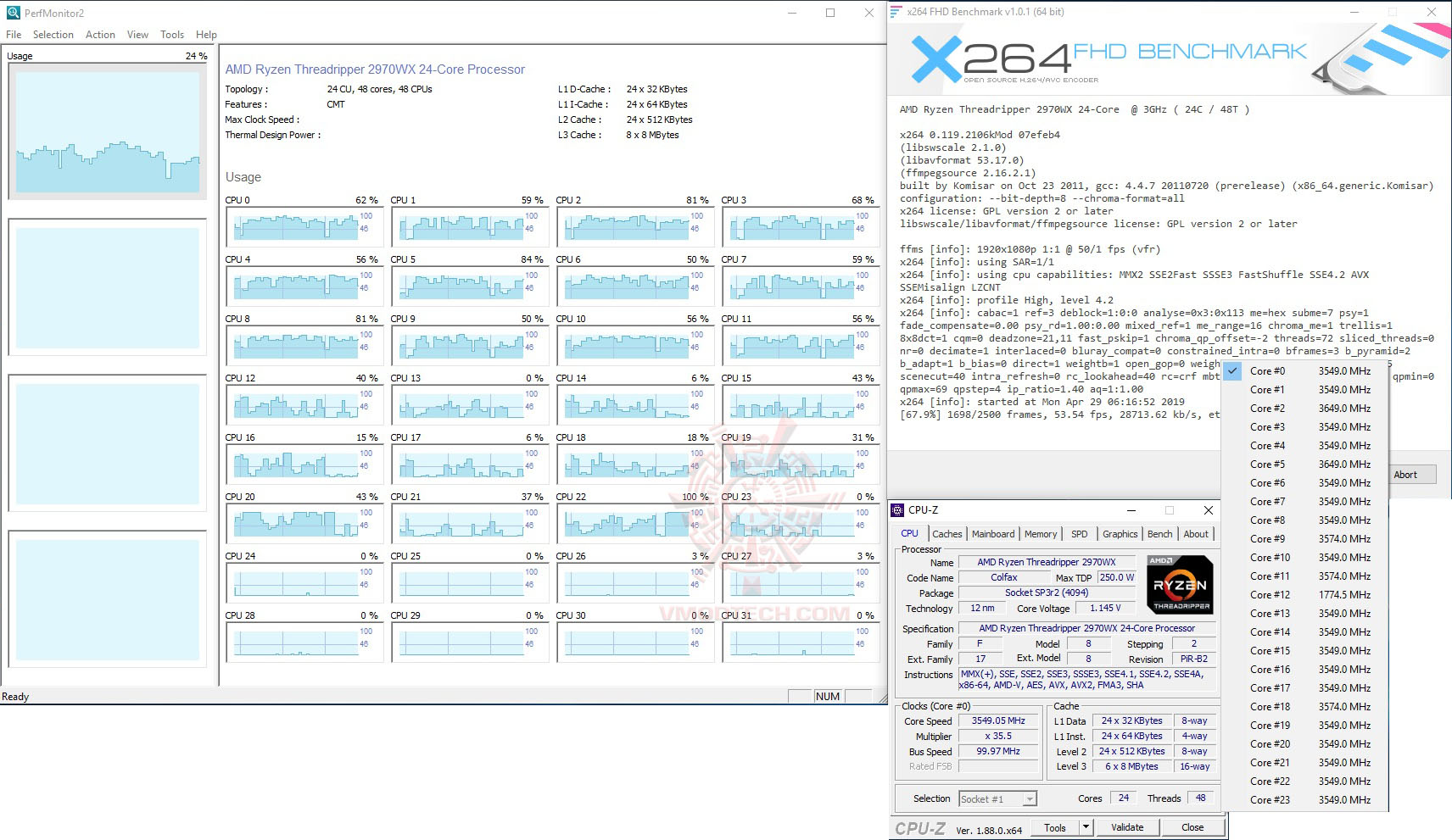Click the Core Speed value 3549.05 MHz
Viewport: 1452px width, 840px height.
tap(998, 720)
